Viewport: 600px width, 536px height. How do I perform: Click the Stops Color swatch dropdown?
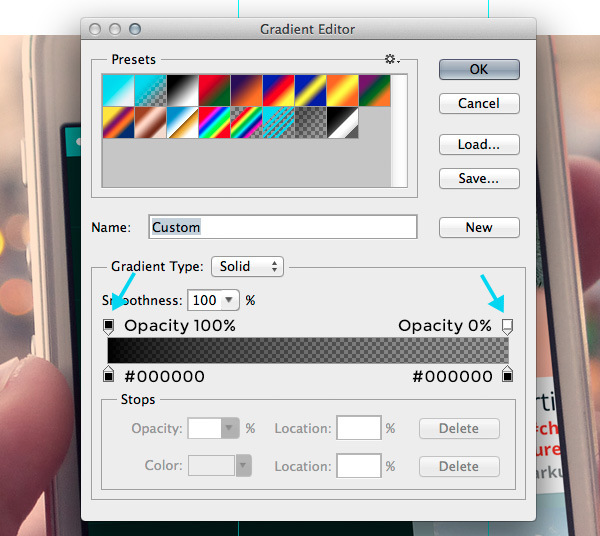pos(241,466)
